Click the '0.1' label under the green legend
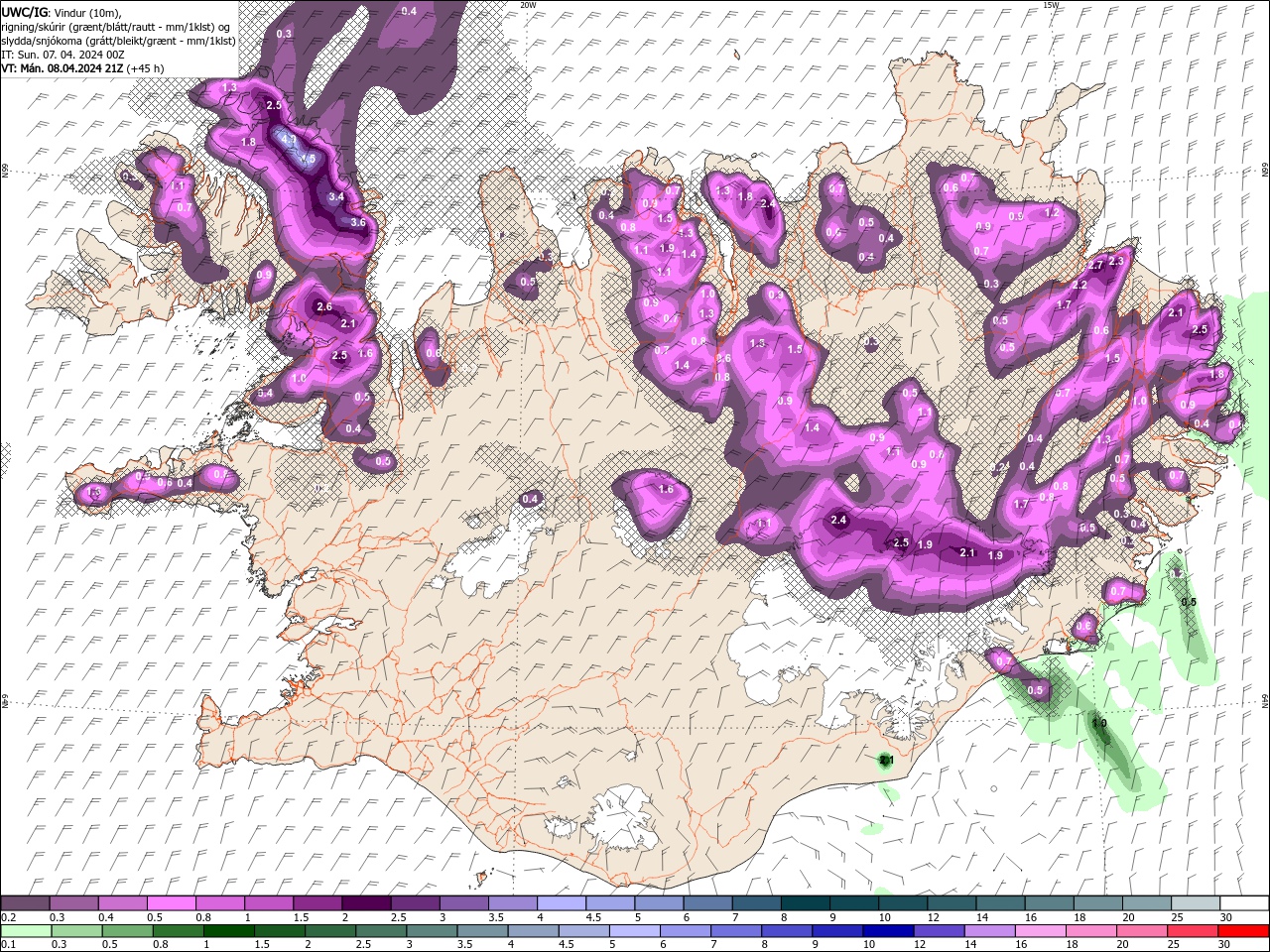 click(x=7, y=945)
